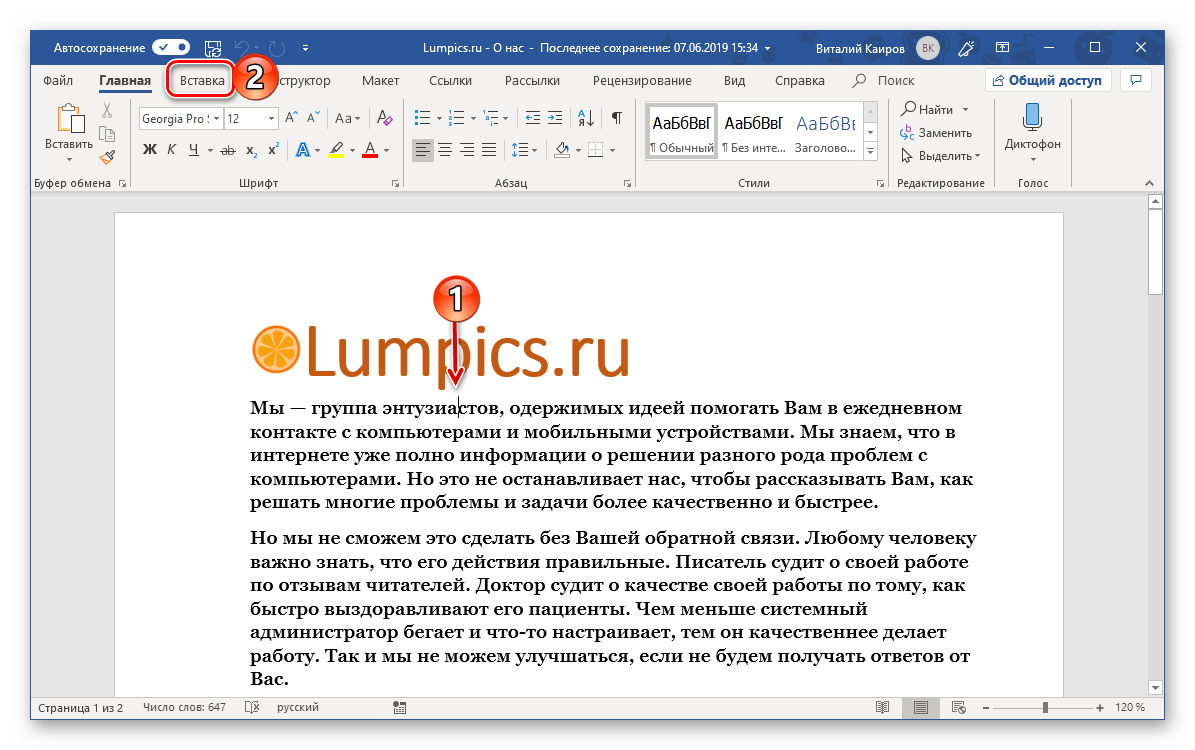Center-align the paragraph text
Viewport: 1195px width, 750px height.
tap(445, 150)
